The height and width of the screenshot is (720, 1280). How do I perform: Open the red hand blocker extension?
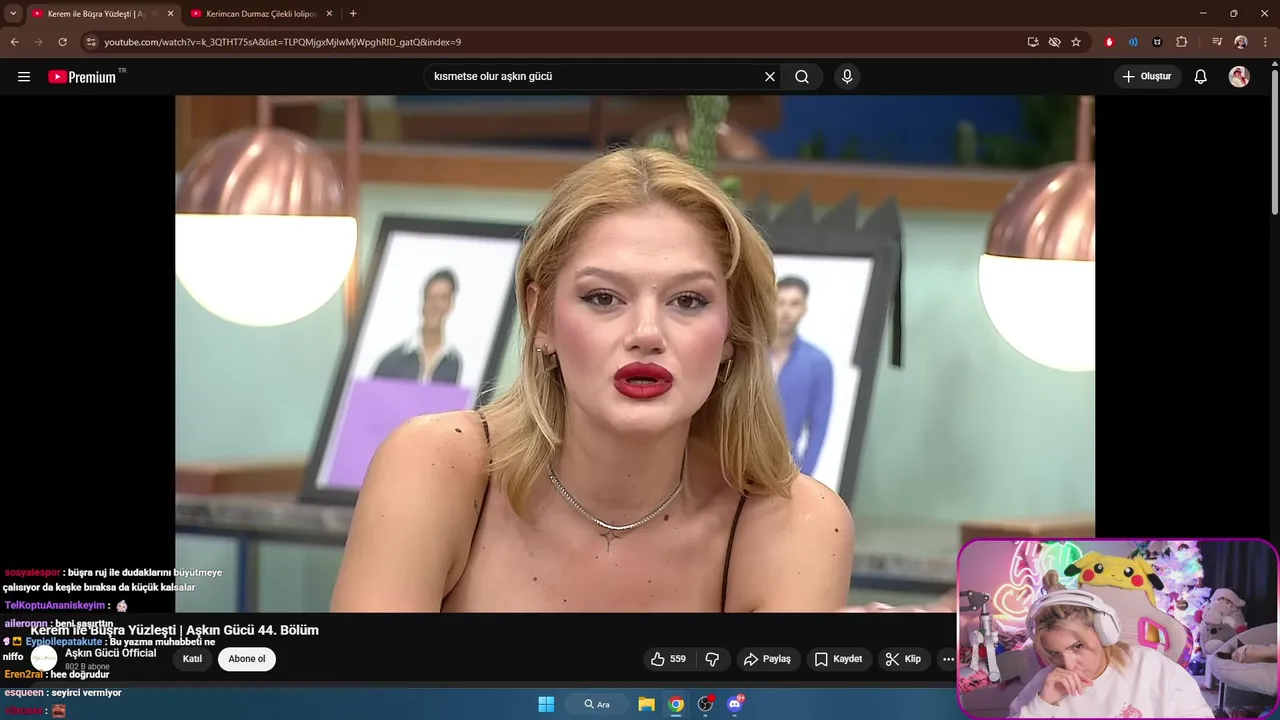1109,42
